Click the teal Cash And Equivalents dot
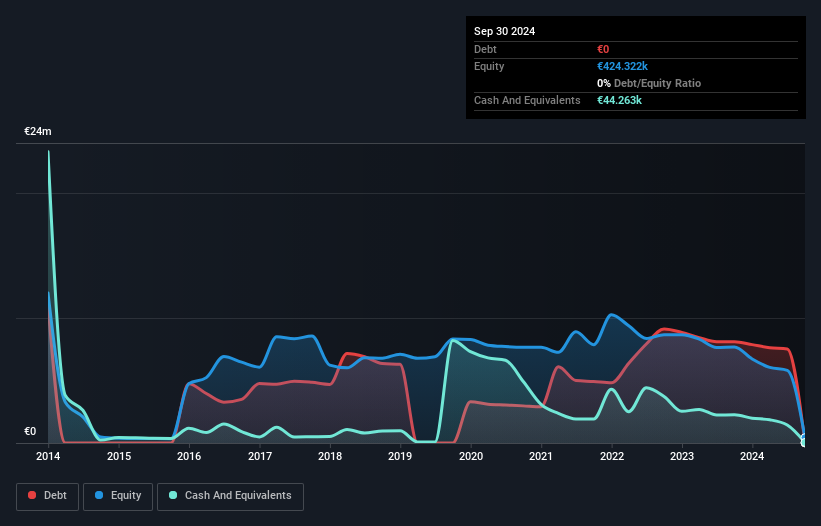Image resolution: width=821 pixels, height=526 pixels. (x=173, y=495)
